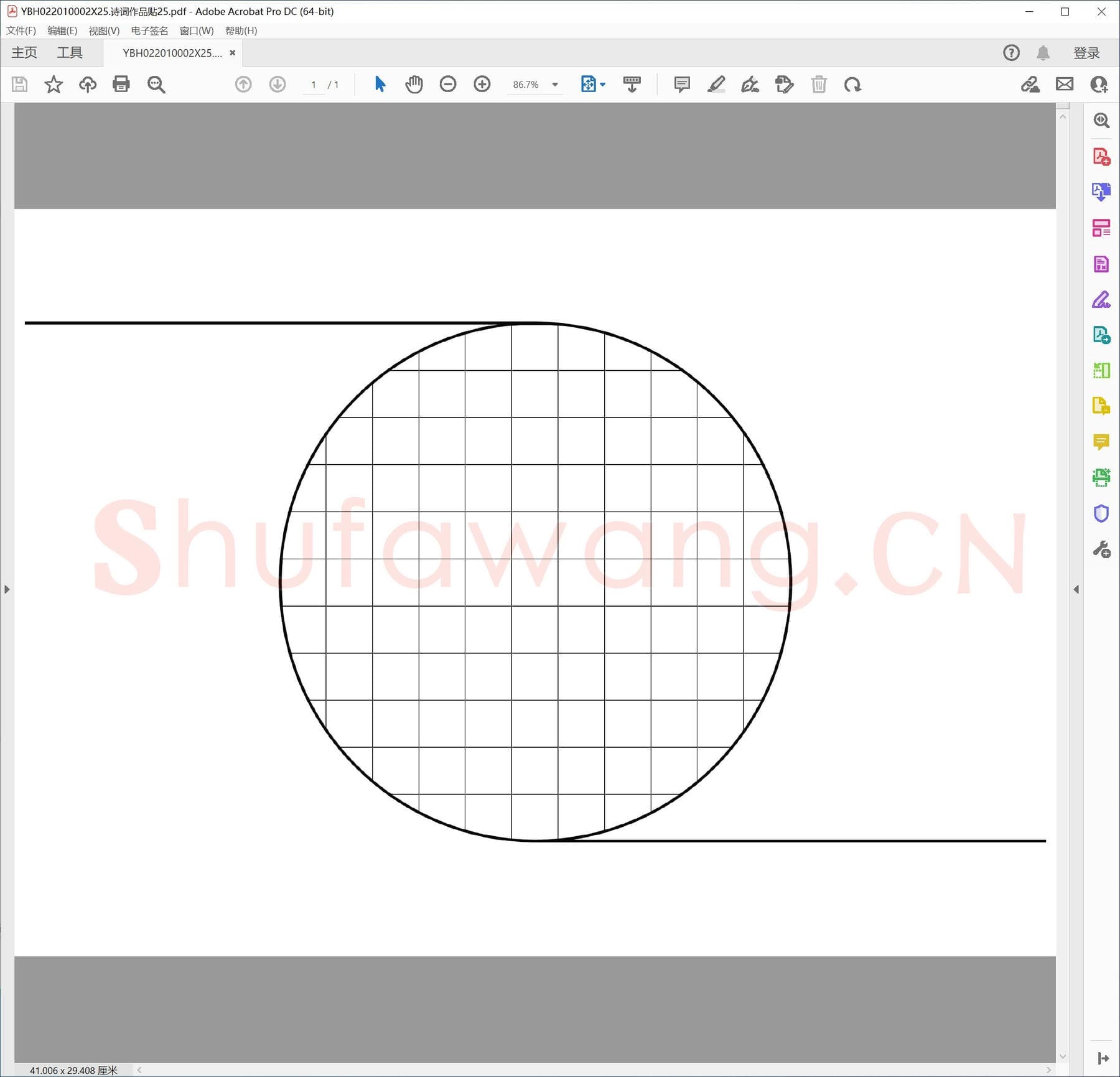Send the file by email envelope icon
This screenshot has width=1120, height=1077.
[1065, 84]
